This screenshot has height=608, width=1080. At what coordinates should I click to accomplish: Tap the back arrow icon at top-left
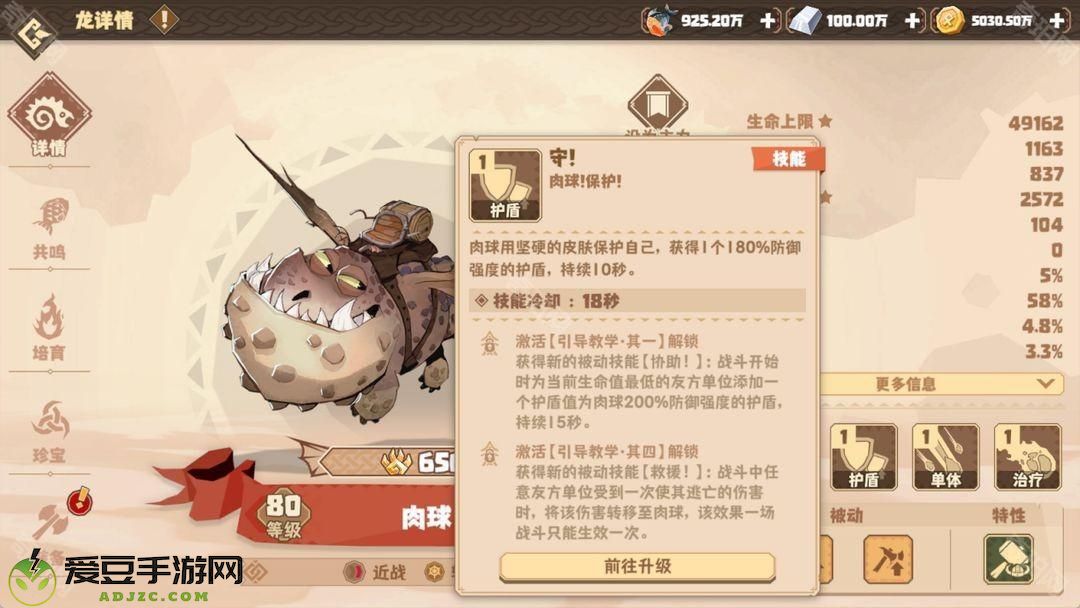pyautogui.click(x=32, y=33)
